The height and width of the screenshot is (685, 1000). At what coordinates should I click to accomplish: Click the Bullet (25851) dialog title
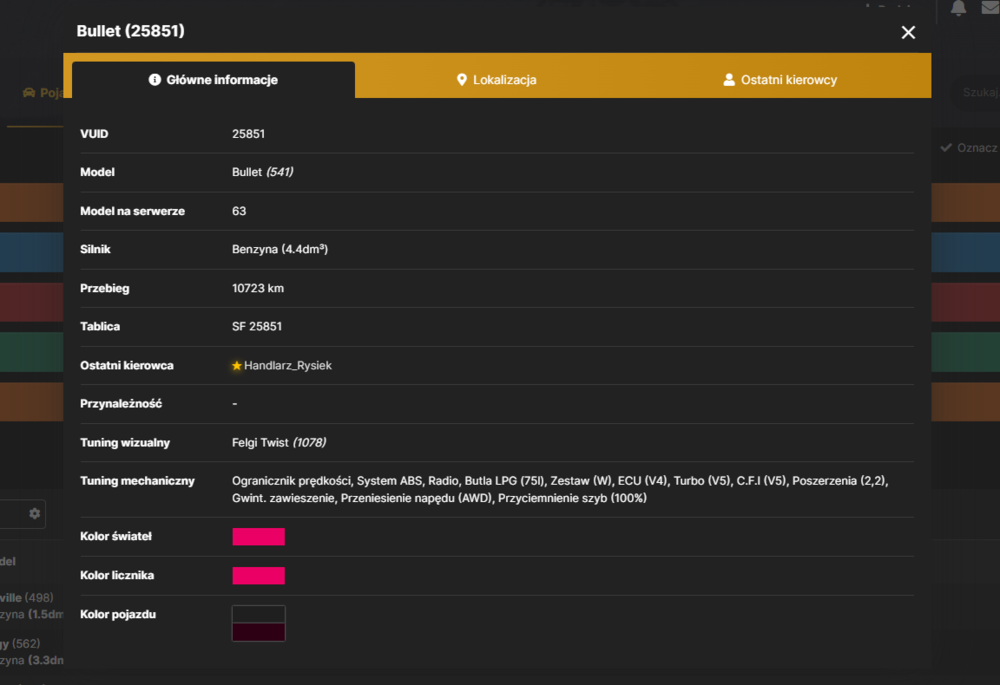[131, 31]
